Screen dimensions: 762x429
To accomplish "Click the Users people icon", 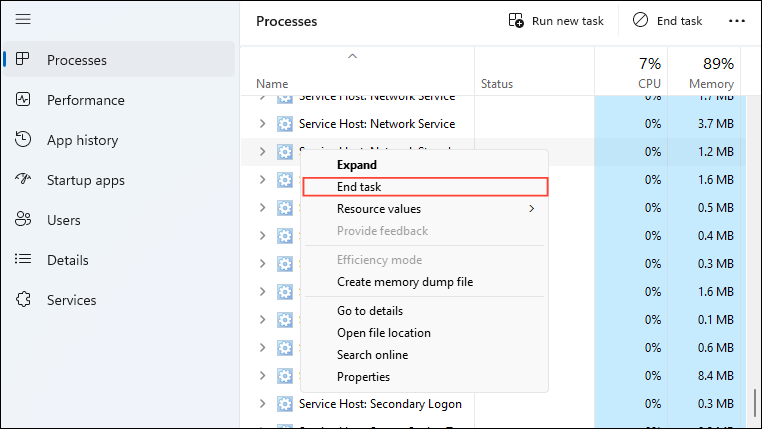I will click(23, 220).
